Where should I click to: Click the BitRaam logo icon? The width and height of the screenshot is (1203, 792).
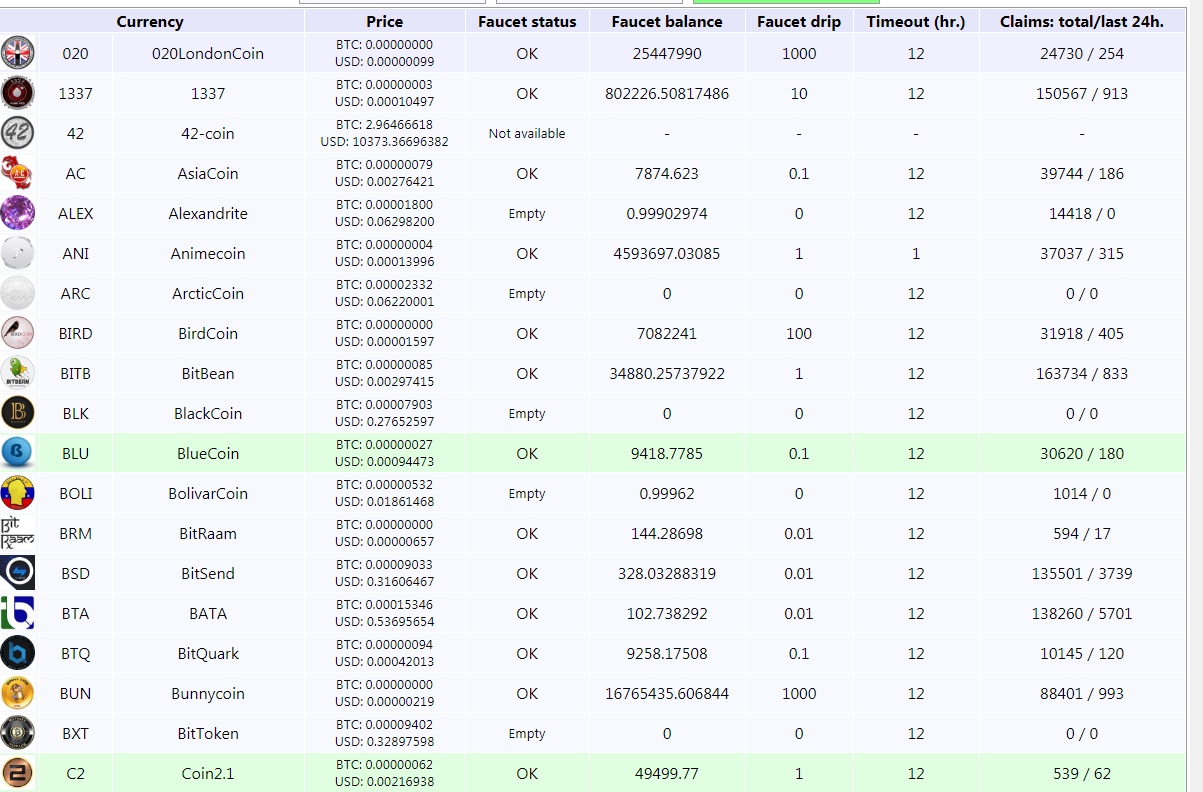[18, 533]
